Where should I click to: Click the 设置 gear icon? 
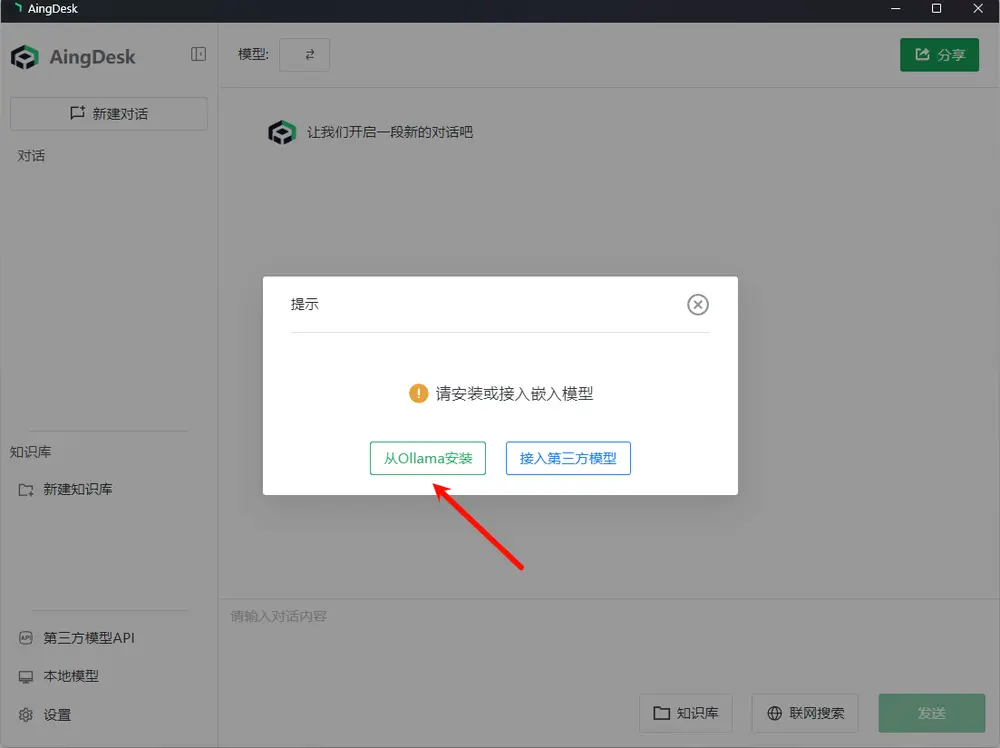[x=26, y=715]
